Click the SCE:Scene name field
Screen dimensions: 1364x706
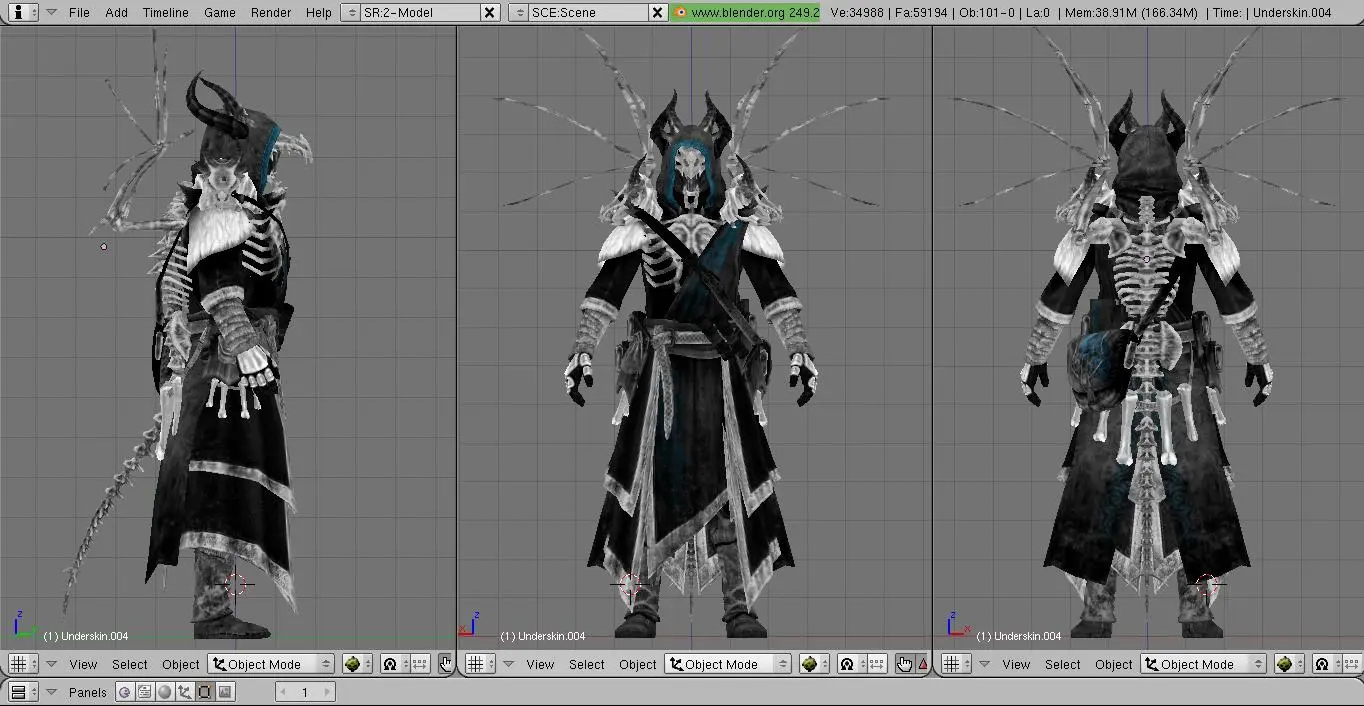pyautogui.click(x=587, y=12)
